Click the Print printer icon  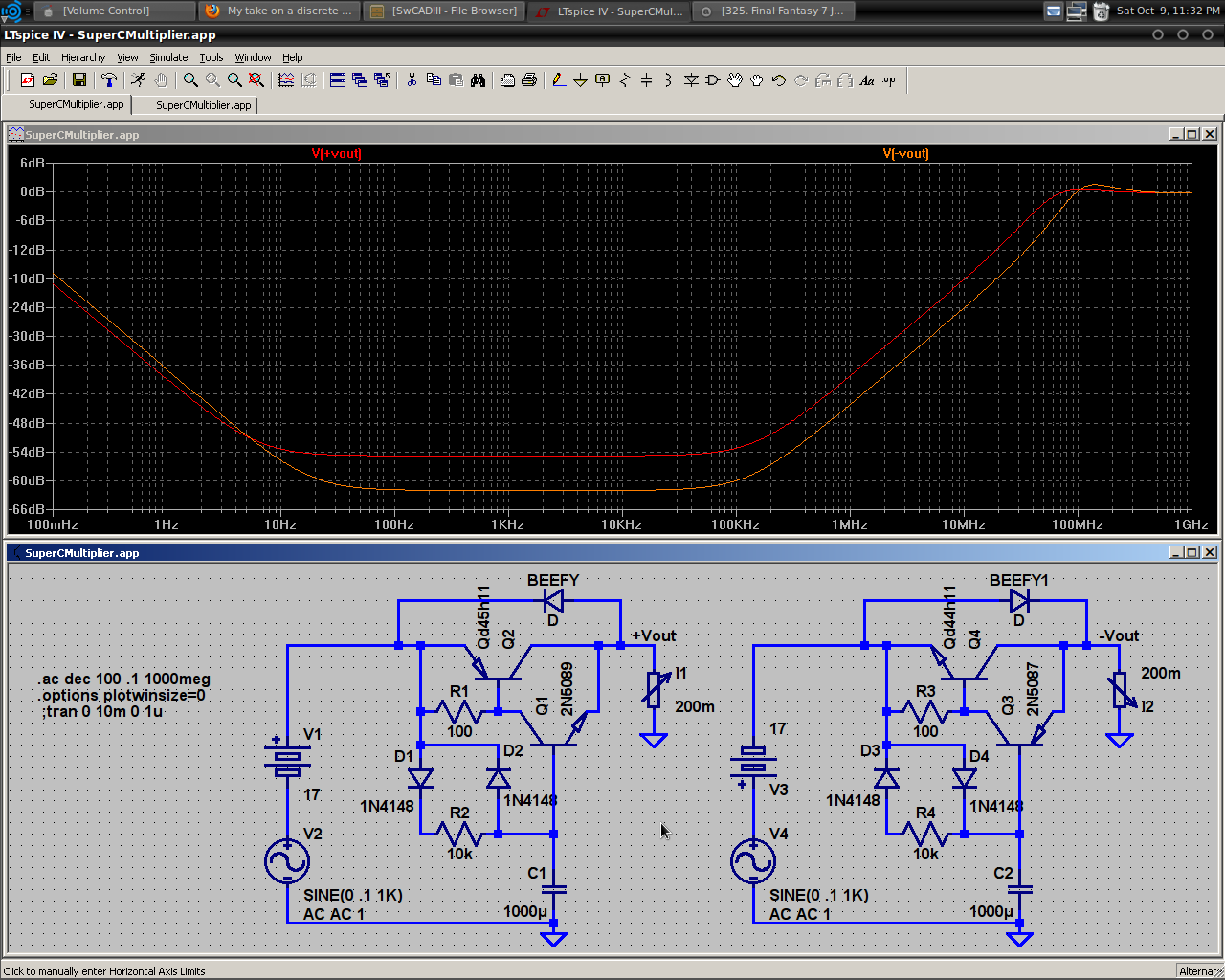(x=529, y=80)
